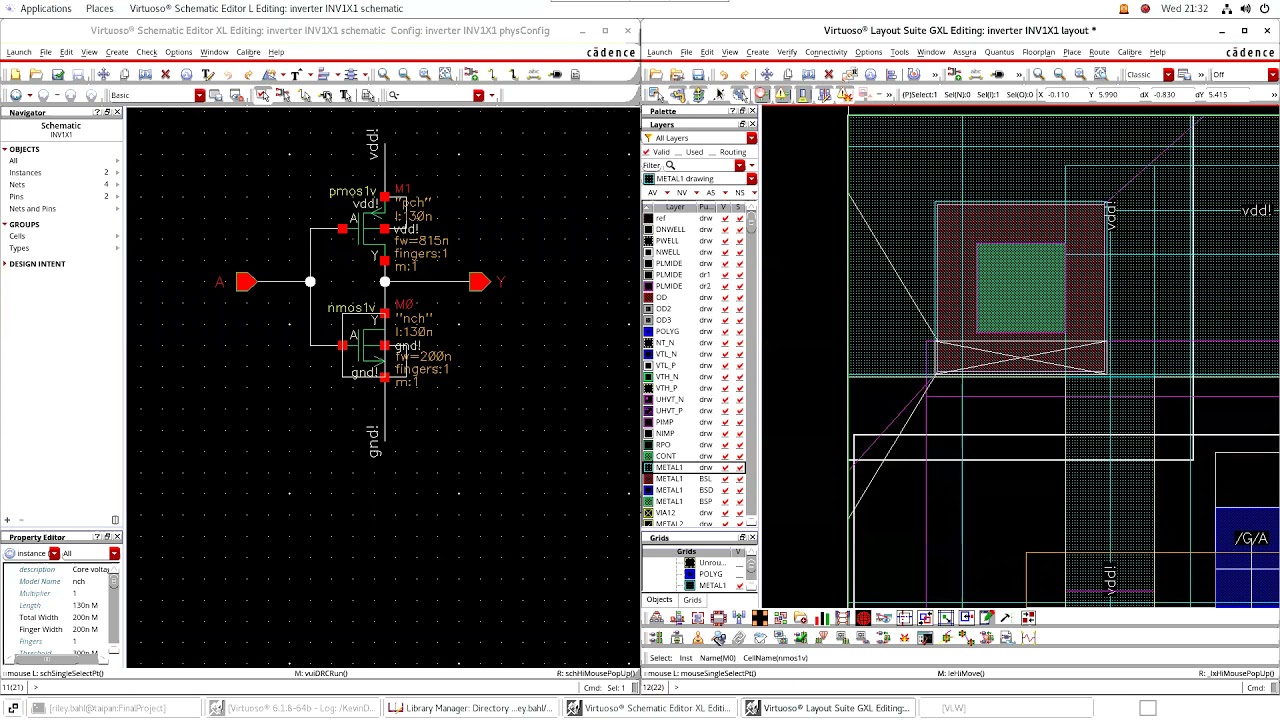Click the Zoom In magnifier in schematic toolbar
Image resolution: width=1280 pixels, height=720 pixels.
383,74
